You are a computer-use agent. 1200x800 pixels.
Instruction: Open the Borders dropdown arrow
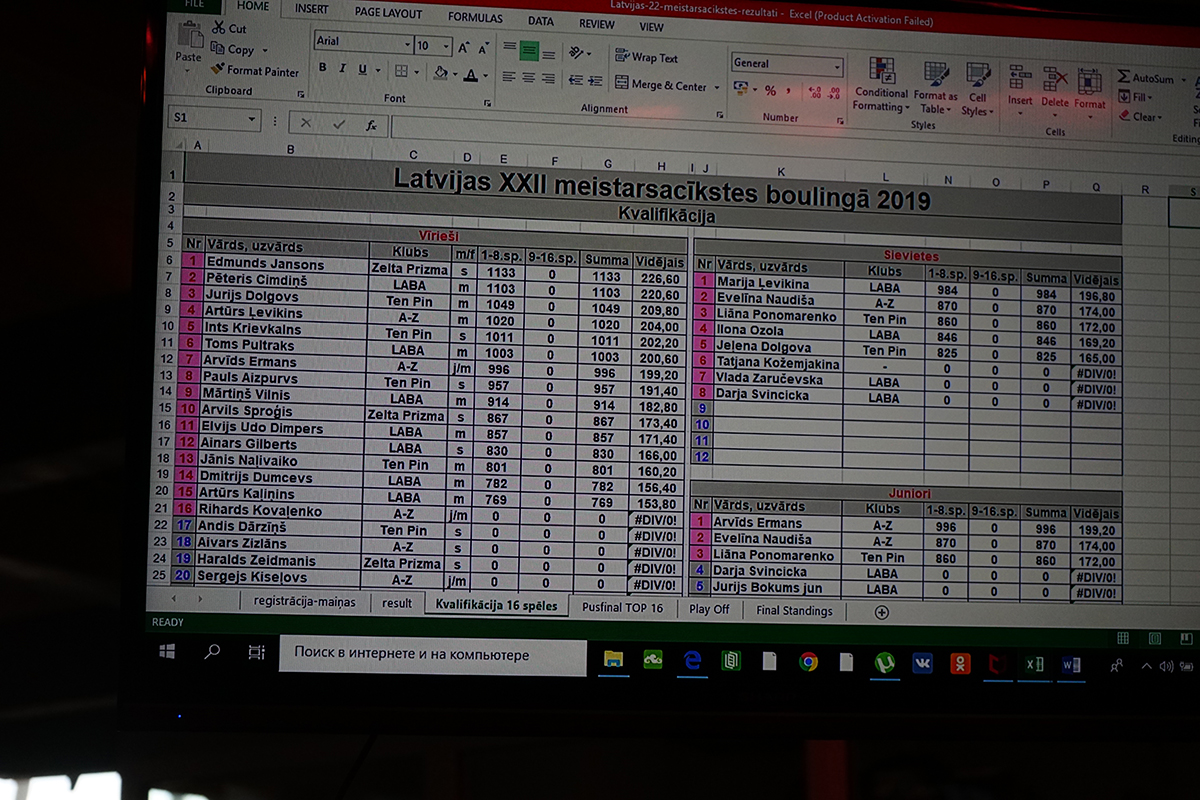coord(417,72)
